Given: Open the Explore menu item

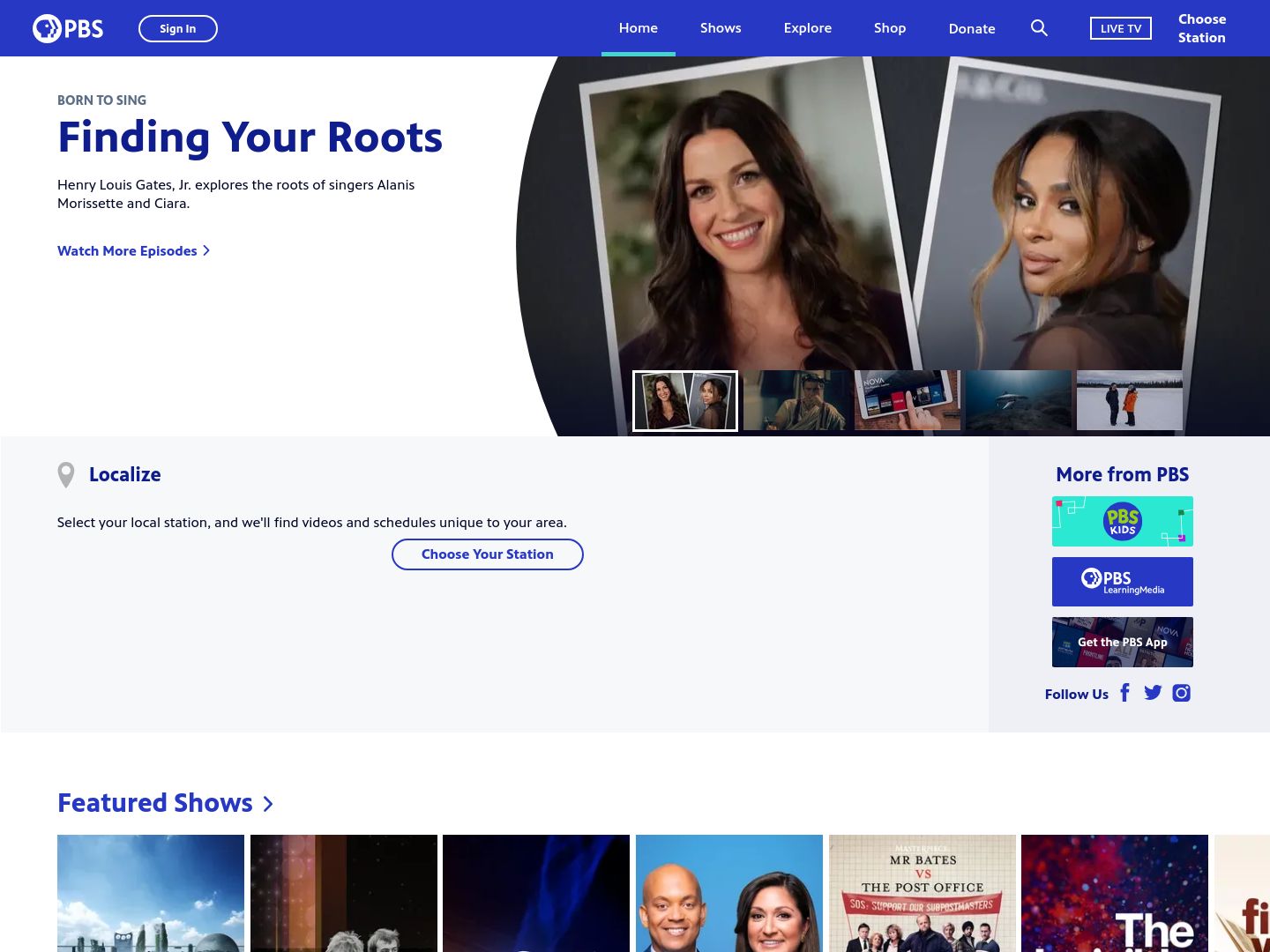Looking at the screenshot, I should pos(807,28).
